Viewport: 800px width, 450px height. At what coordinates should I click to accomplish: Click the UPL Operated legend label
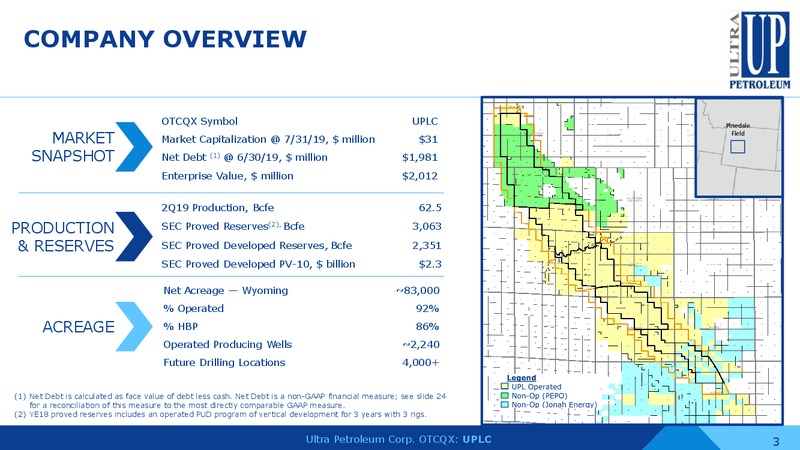[536, 387]
